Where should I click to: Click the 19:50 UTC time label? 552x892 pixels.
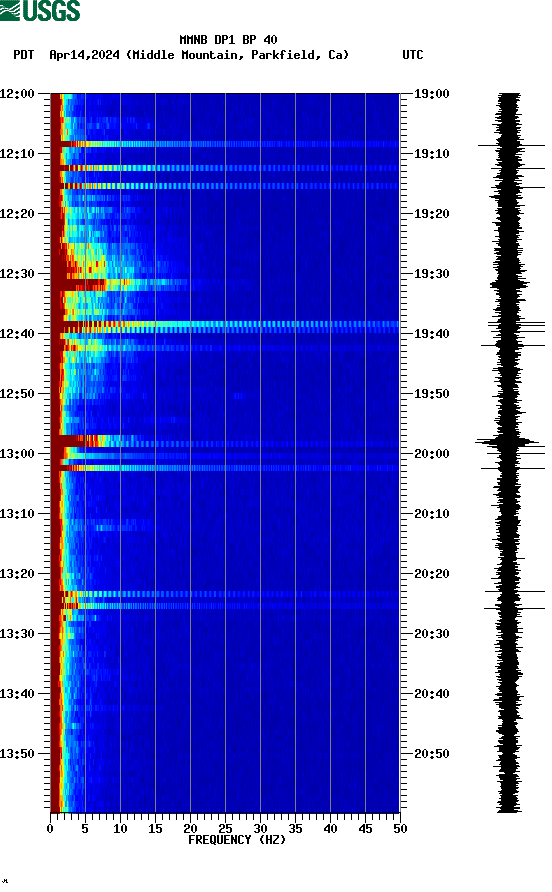tap(431, 394)
